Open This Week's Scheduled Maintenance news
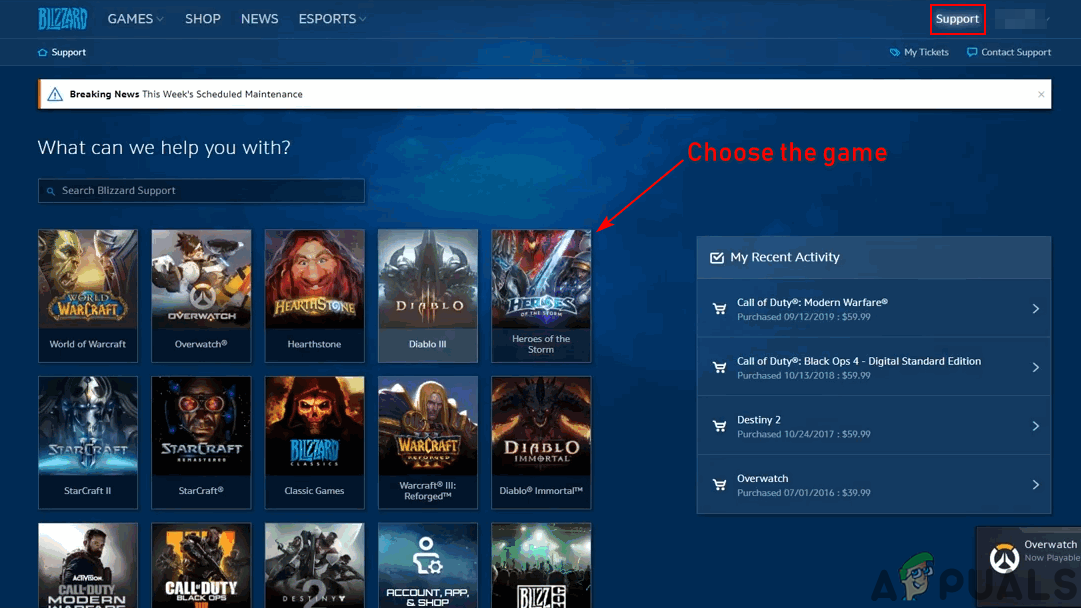 pos(222,94)
